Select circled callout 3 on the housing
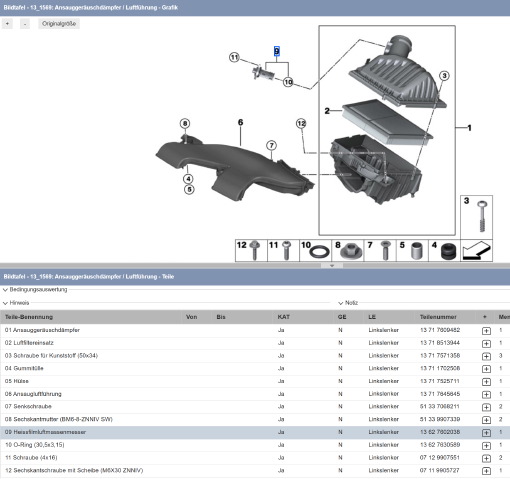Viewport: 510px width, 479px height. 444,76
